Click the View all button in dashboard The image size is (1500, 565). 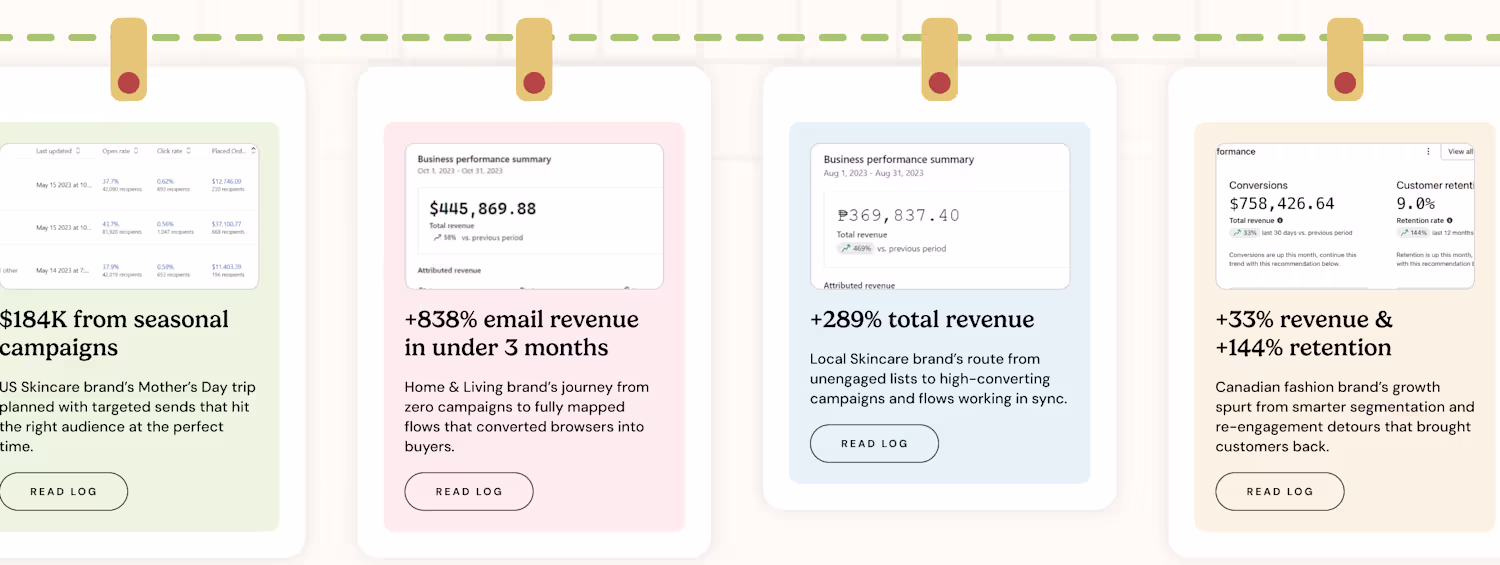[x=1459, y=152]
